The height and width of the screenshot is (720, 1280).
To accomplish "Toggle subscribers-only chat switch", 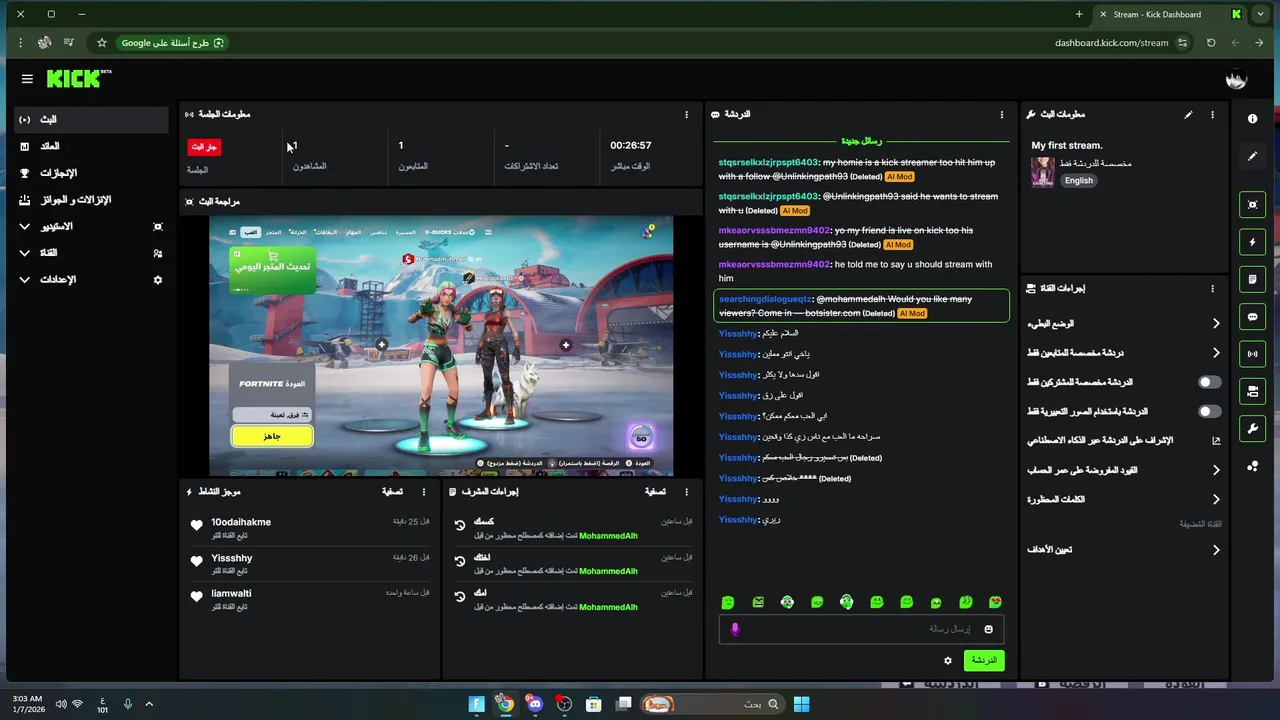I will [1209, 382].
